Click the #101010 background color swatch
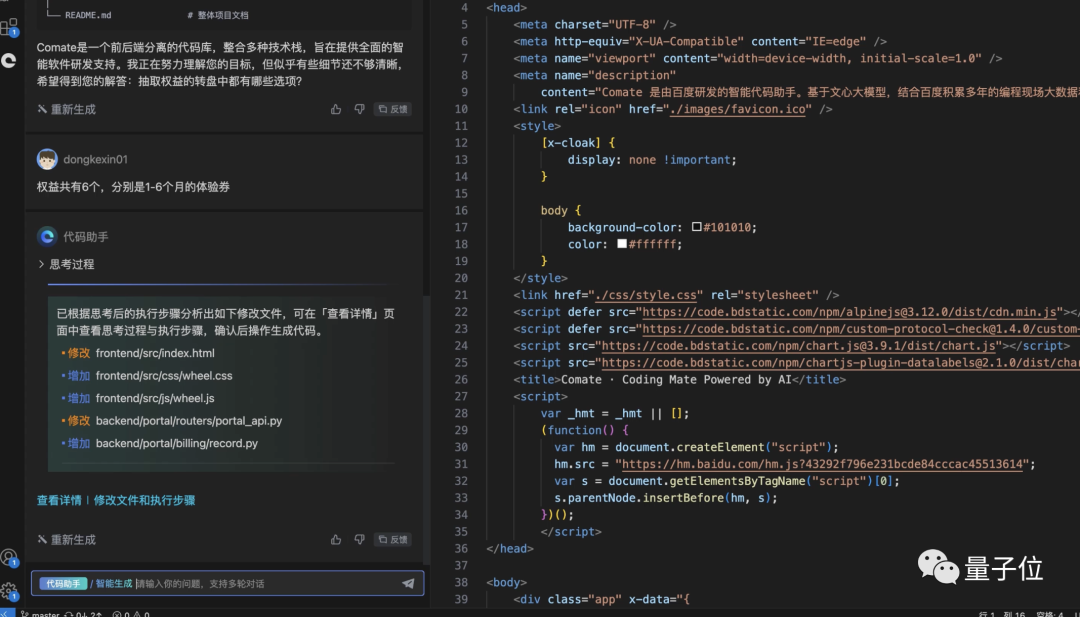 click(697, 227)
